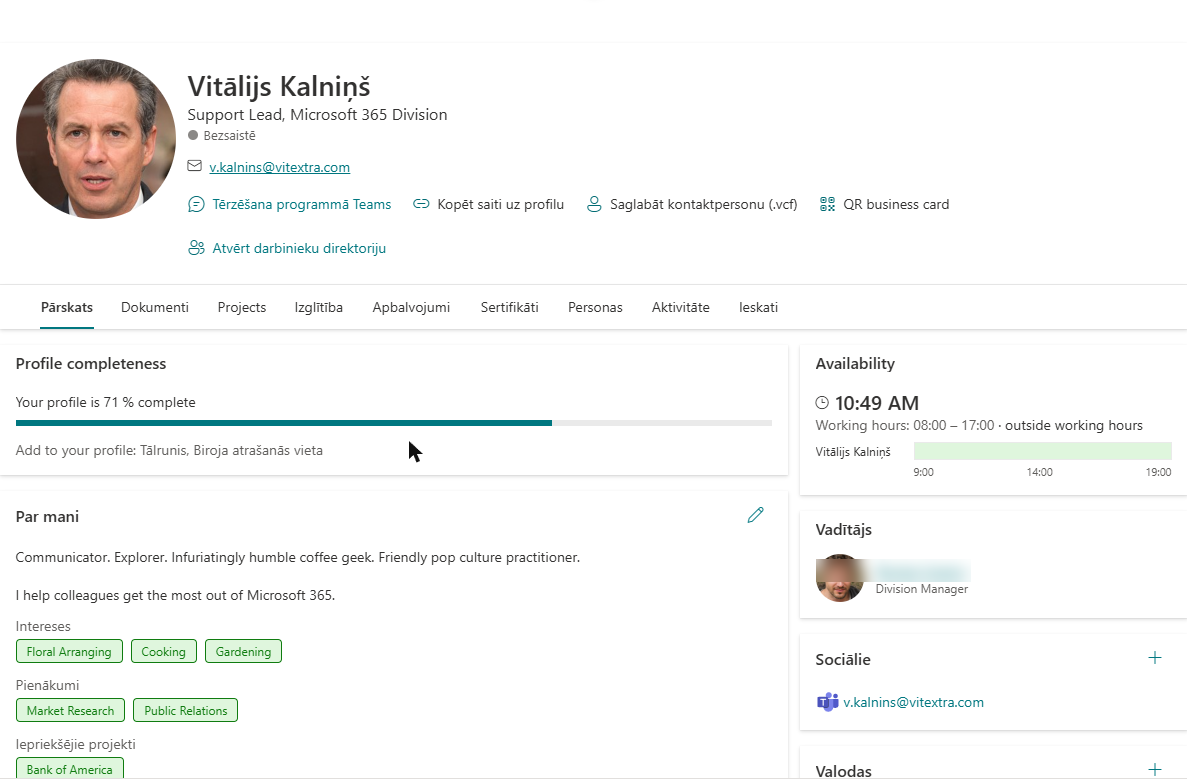
Task: Click the Par mani heading
Action: 47,516
